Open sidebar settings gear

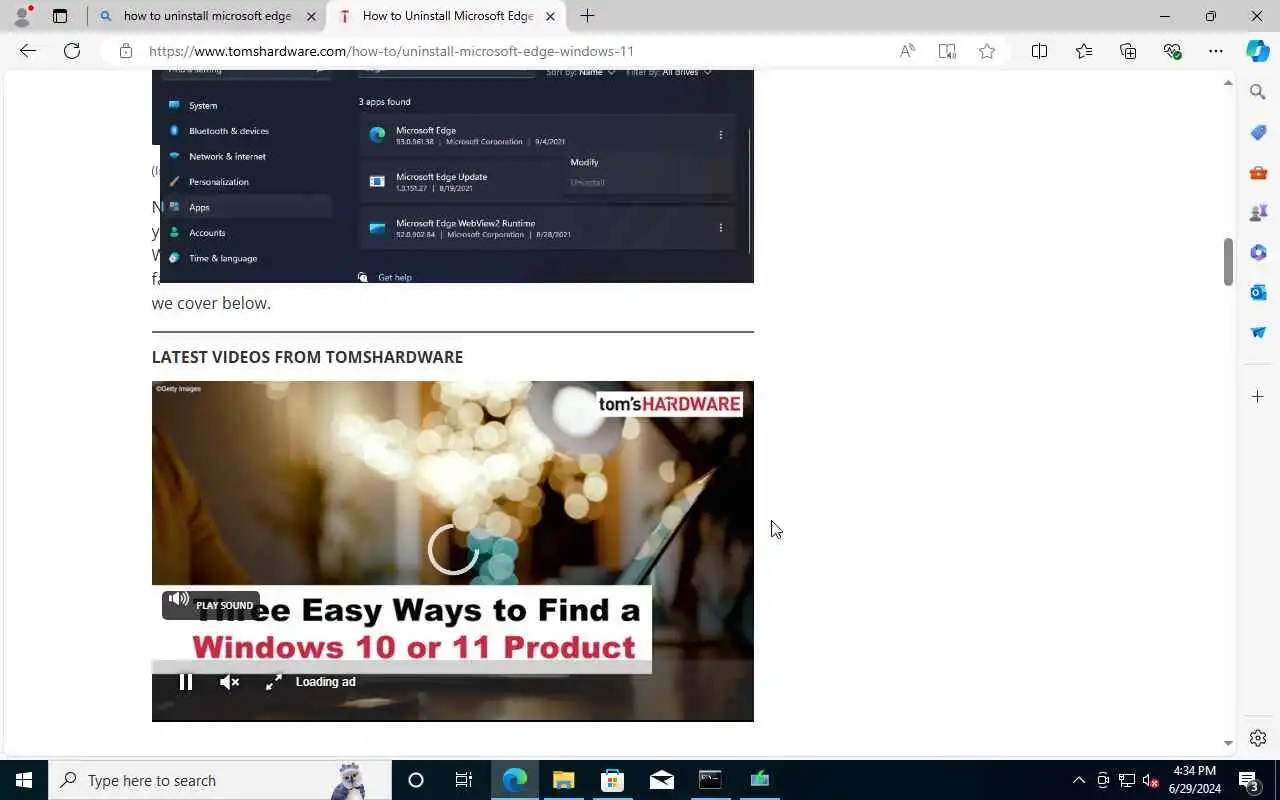coord(1258,738)
